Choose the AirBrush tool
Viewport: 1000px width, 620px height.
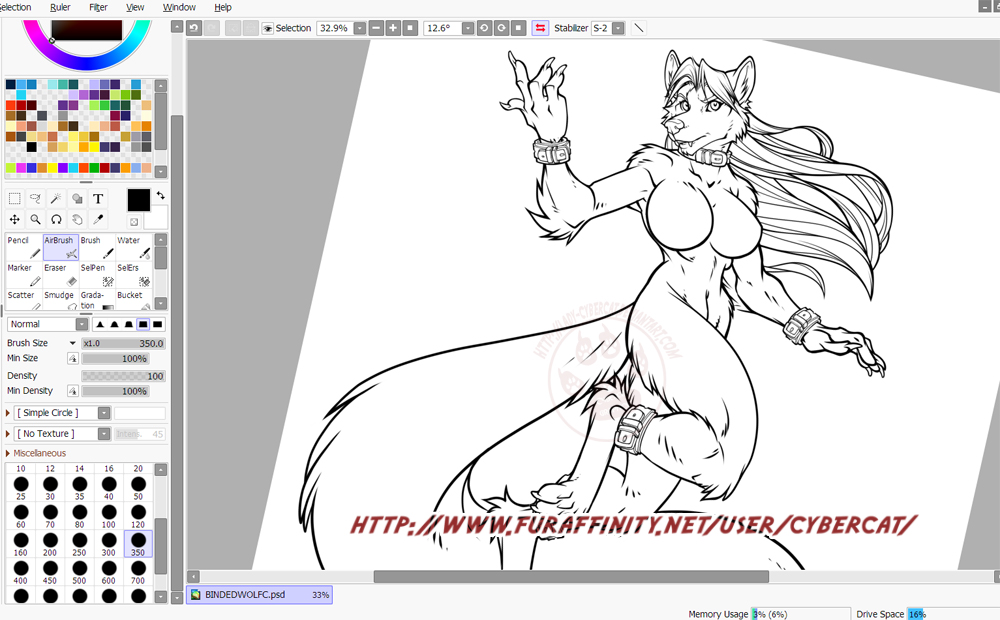(61, 247)
